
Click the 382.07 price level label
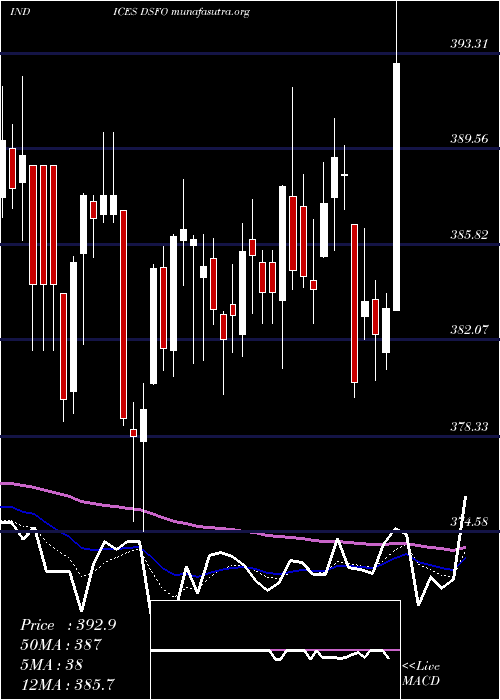click(469, 330)
